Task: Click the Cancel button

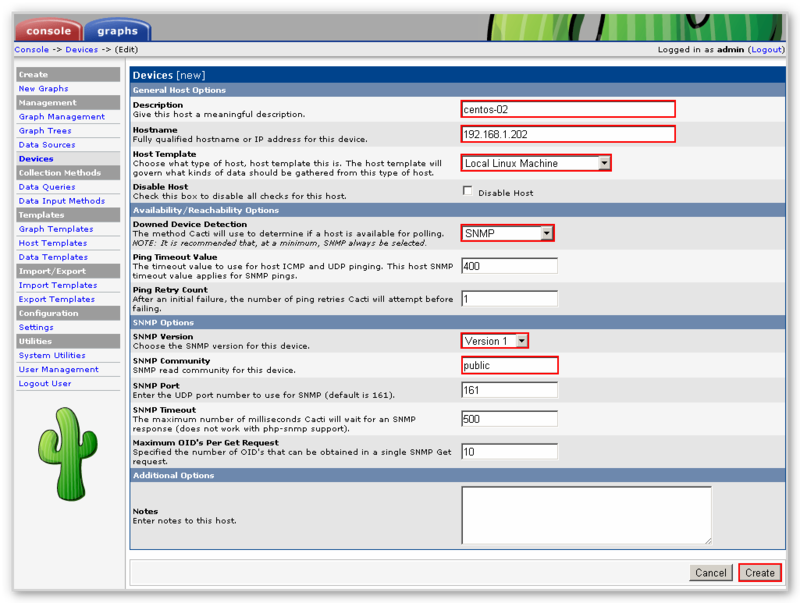Action: pos(711,572)
